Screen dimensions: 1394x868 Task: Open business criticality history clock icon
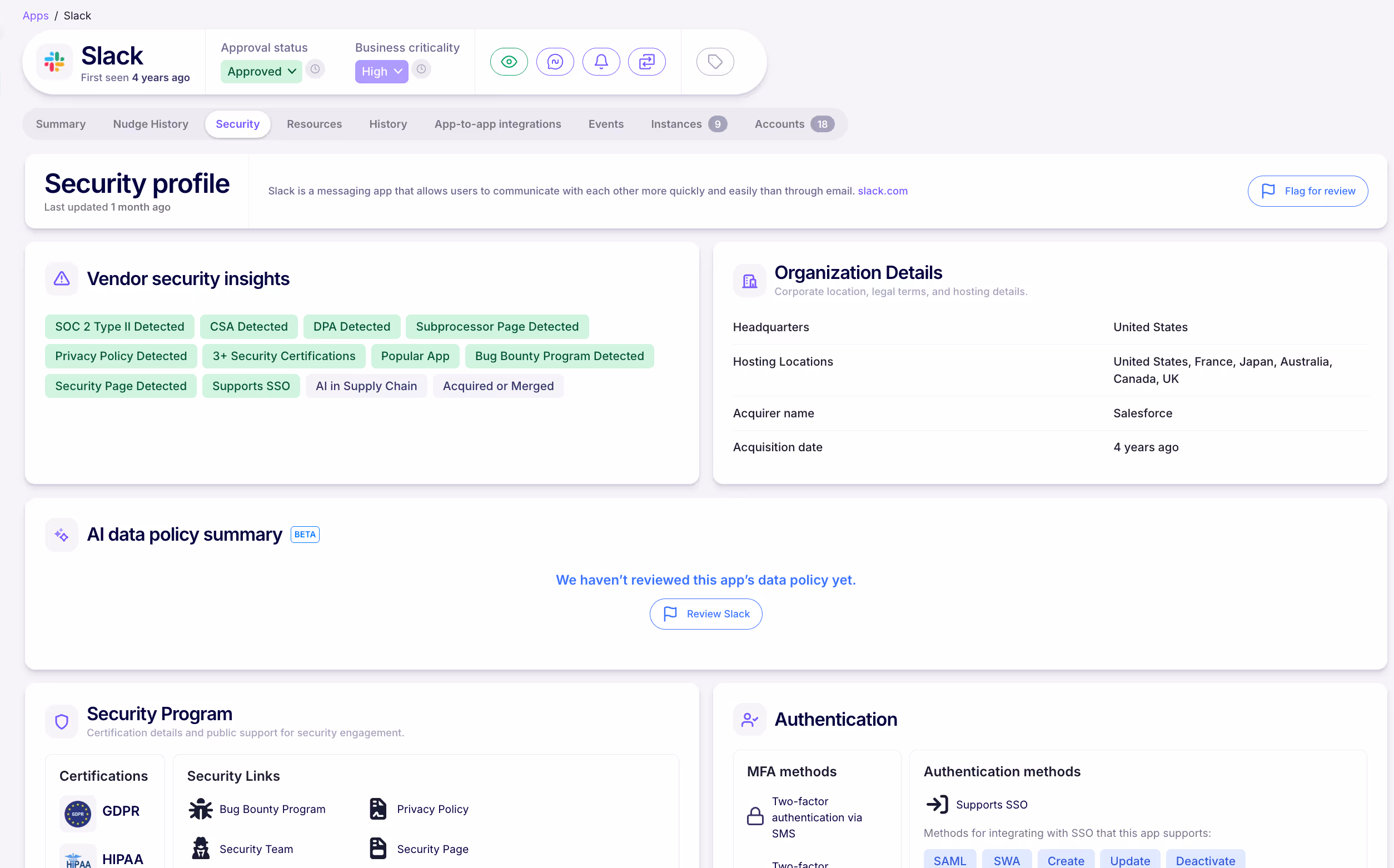point(421,69)
